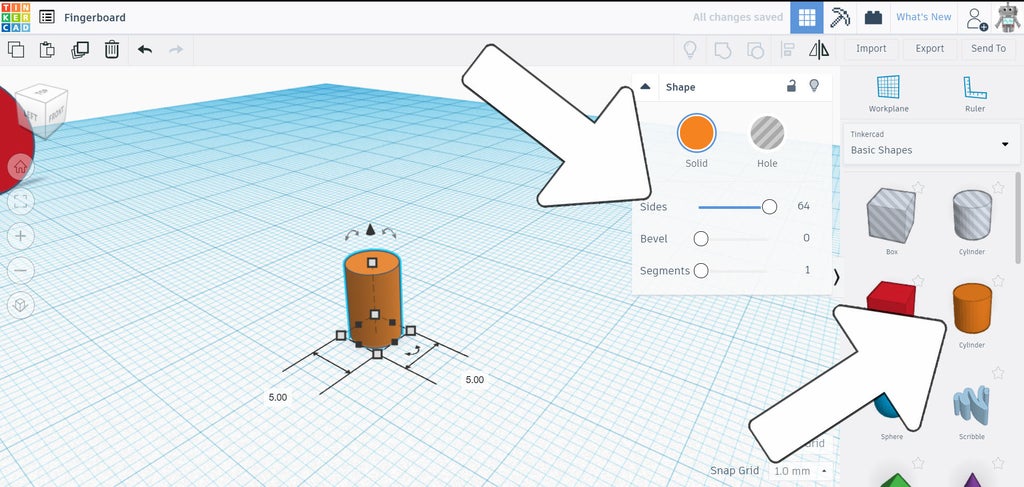Redo the last undone action
This screenshot has width=1024, height=487.
point(176,50)
